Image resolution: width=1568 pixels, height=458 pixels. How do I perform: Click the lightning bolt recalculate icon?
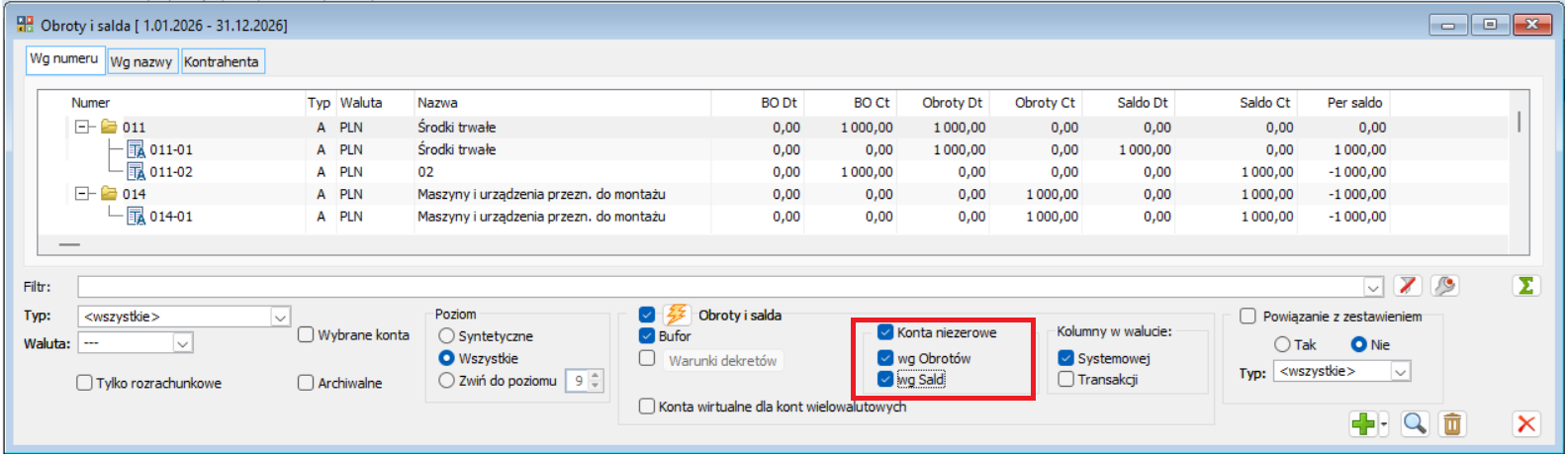[x=677, y=315]
